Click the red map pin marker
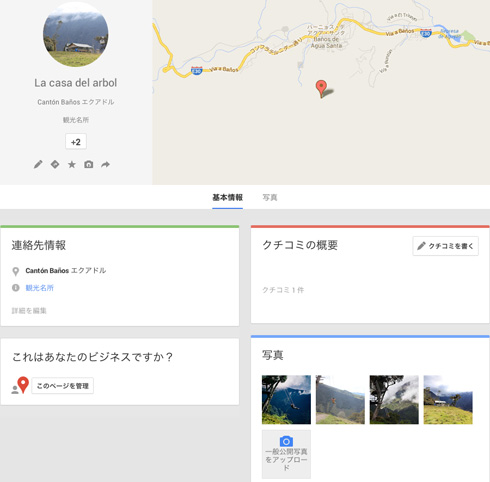Screen dimensions: 490x482 tap(321, 89)
